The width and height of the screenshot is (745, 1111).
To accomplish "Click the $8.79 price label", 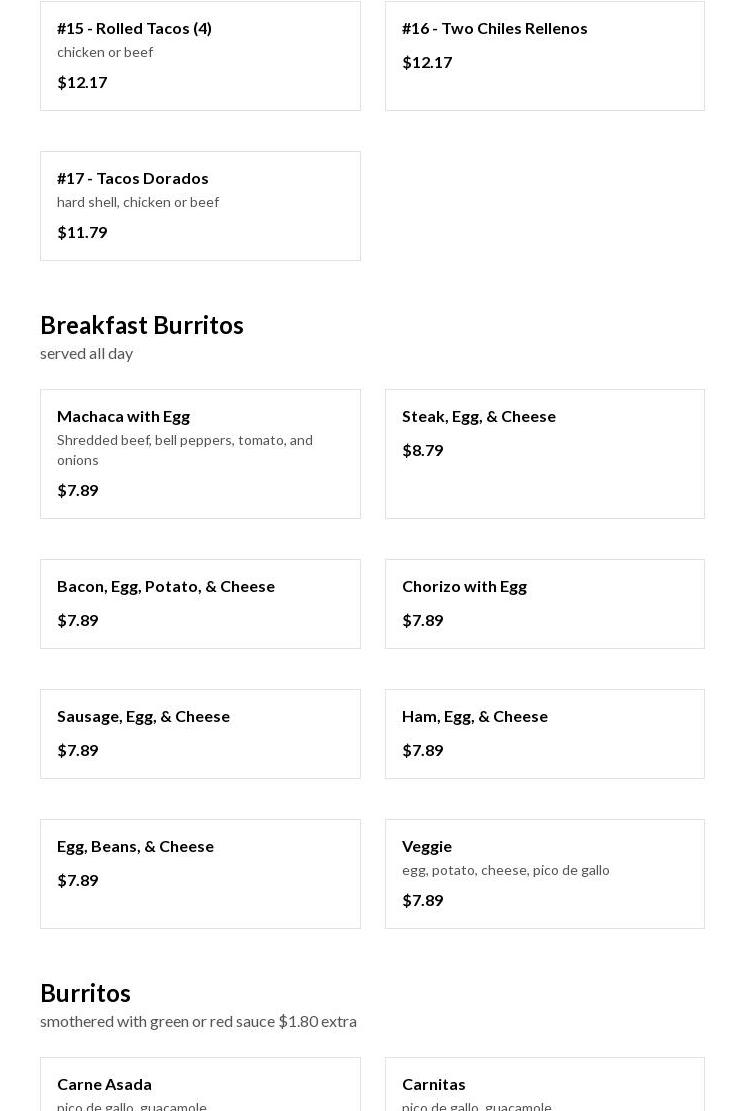I will 422,450.
